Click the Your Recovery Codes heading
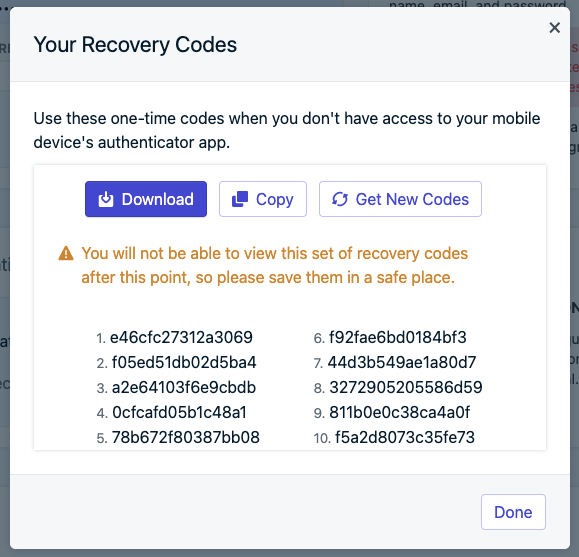Screen dimensions: 579x557 click(x=135, y=45)
